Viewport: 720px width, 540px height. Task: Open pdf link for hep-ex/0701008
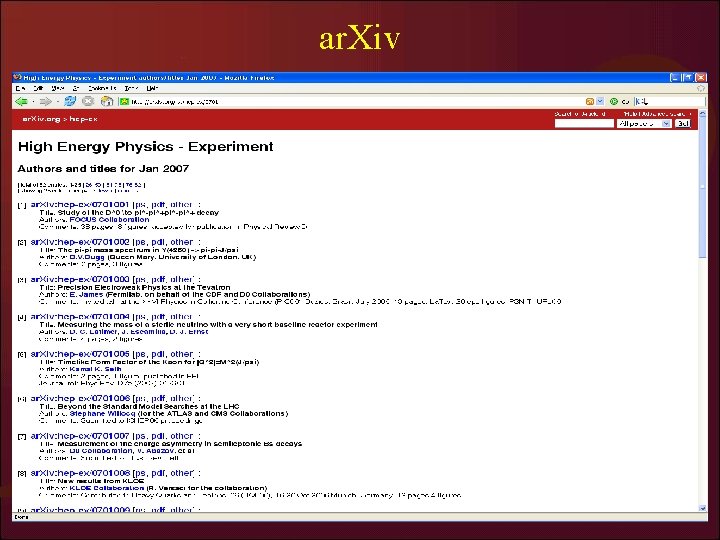click(158, 473)
